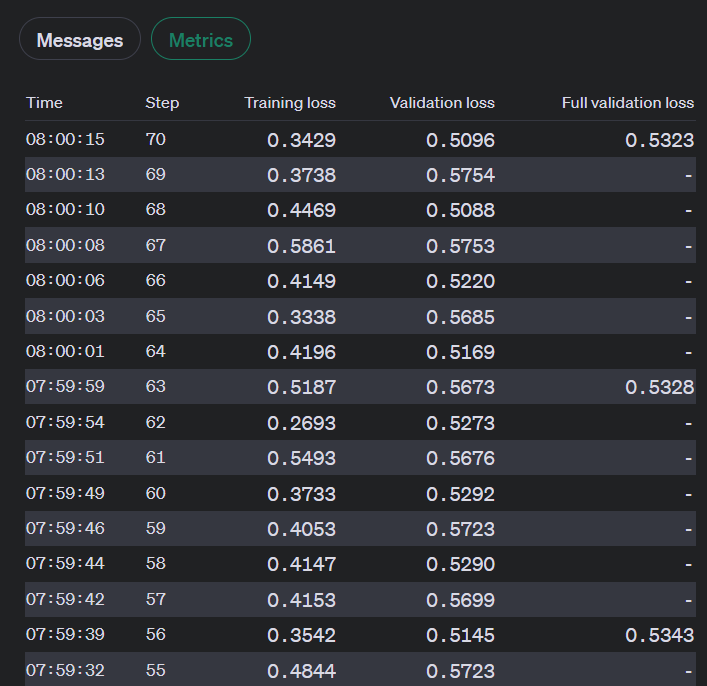Click the Validation loss column header

pos(442,103)
